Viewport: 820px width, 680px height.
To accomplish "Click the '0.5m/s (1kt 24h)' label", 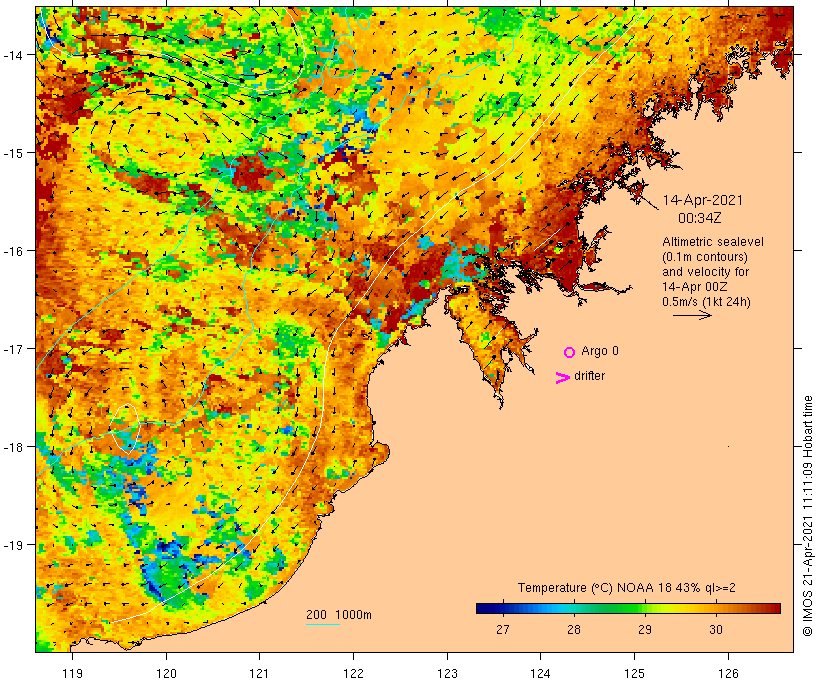I will point(706,302).
